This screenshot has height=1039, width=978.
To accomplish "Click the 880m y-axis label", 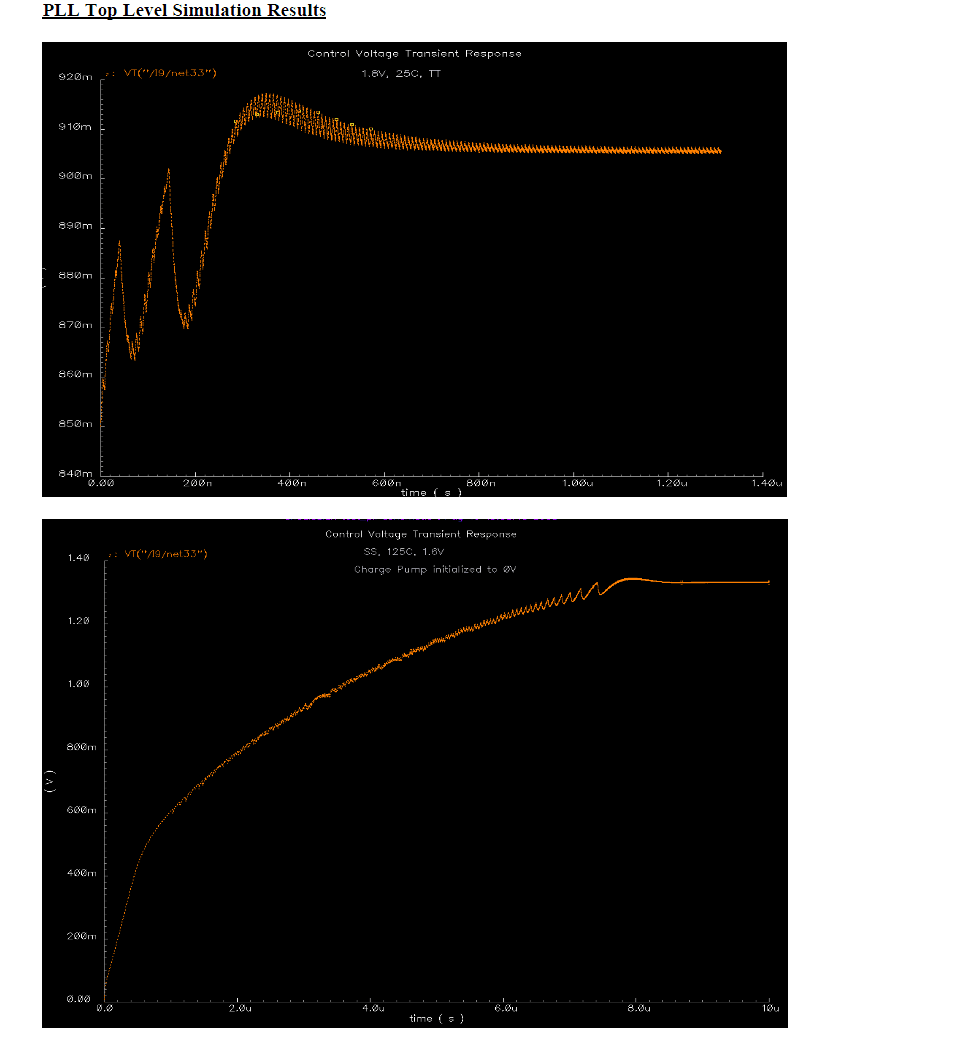I will click(x=75, y=276).
